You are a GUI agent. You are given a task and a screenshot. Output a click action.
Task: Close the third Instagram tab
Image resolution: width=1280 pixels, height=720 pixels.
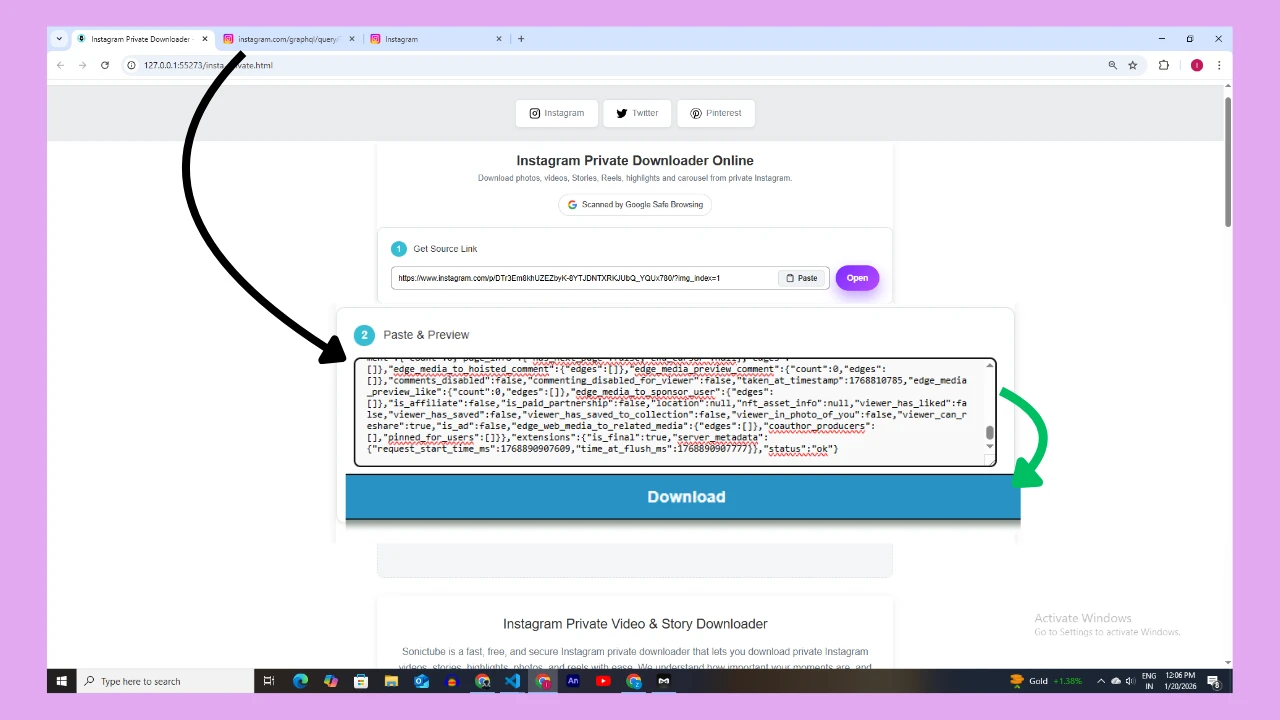pyautogui.click(x=499, y=39)
